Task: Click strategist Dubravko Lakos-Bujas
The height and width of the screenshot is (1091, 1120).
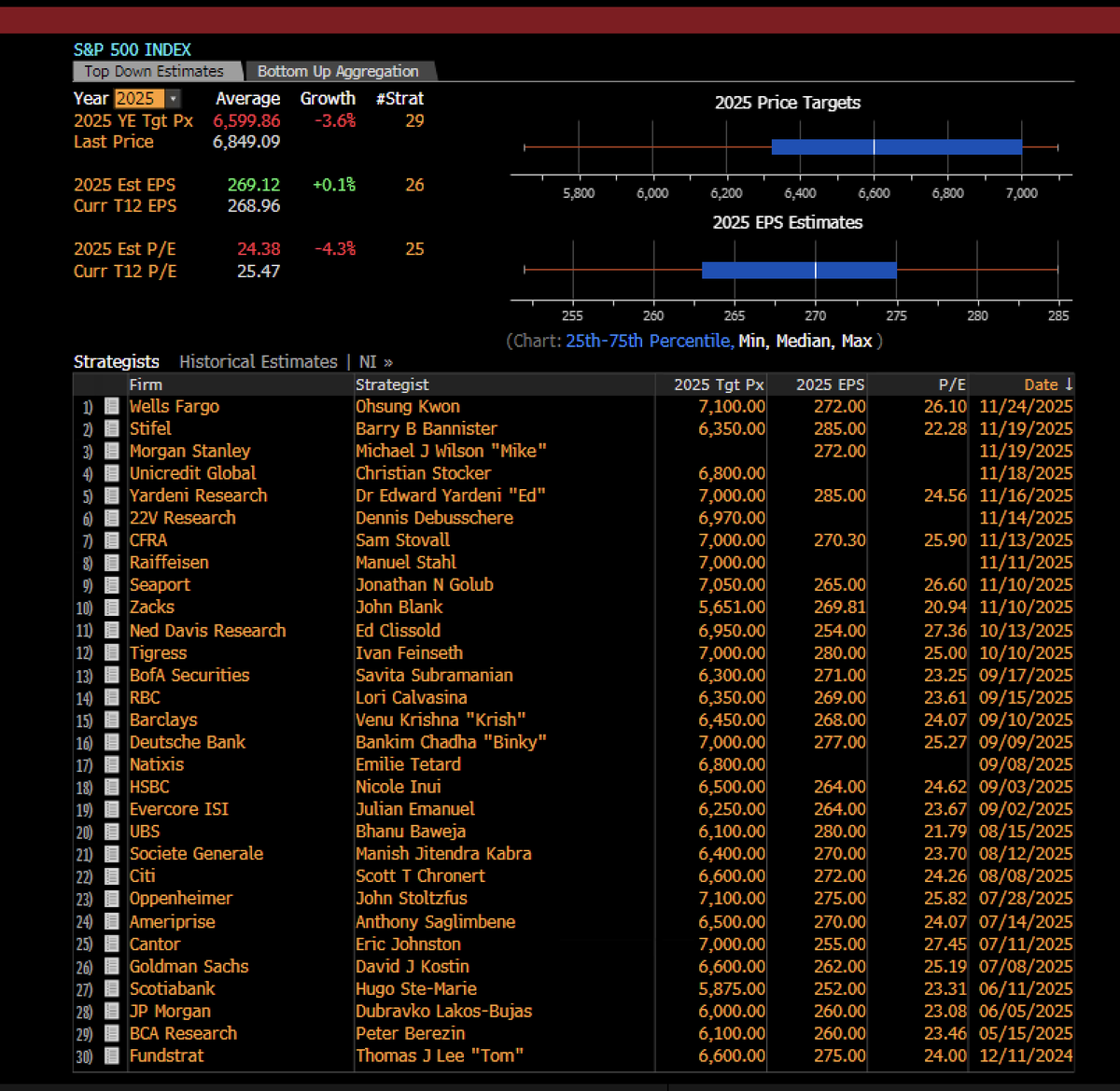Action: pos(443,1012)
